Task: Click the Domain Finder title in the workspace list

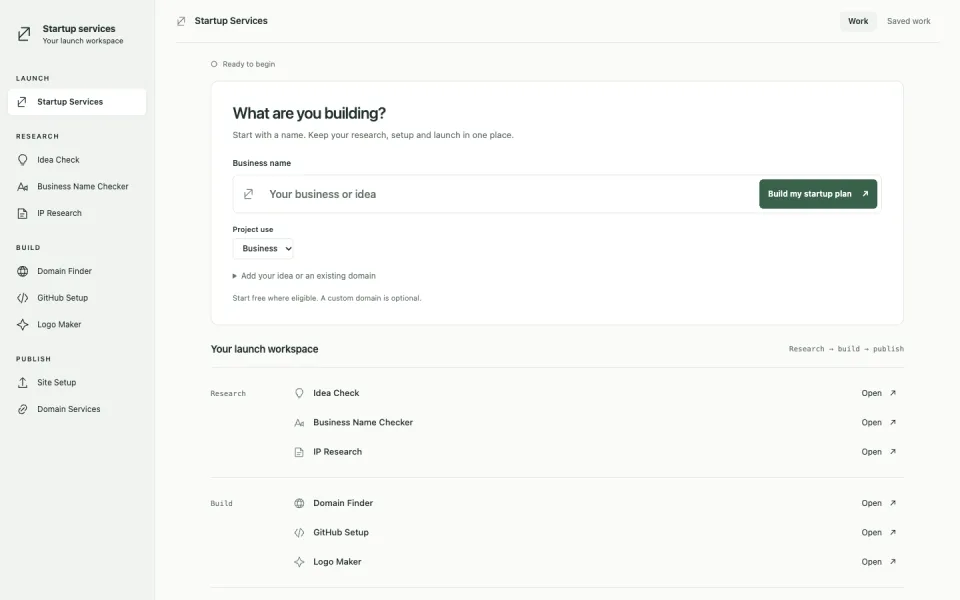Action: (343, 503)
